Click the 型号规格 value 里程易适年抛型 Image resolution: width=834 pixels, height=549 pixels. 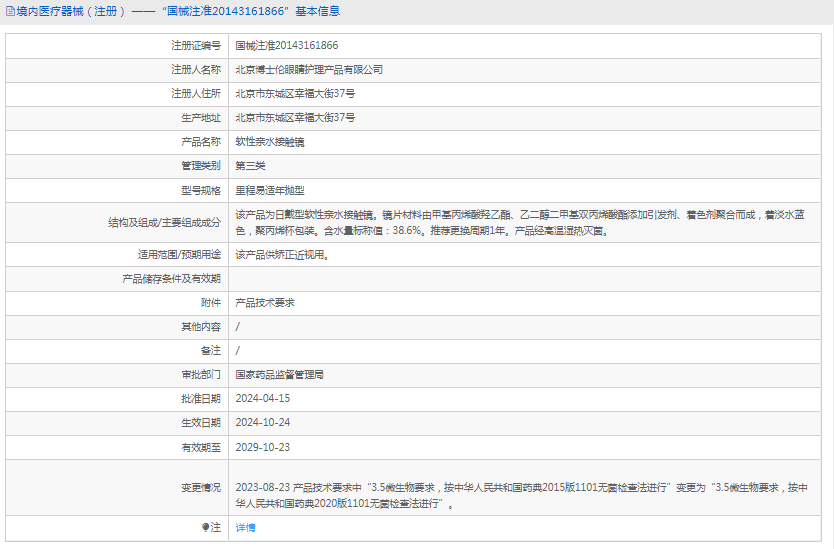point(270,190)
